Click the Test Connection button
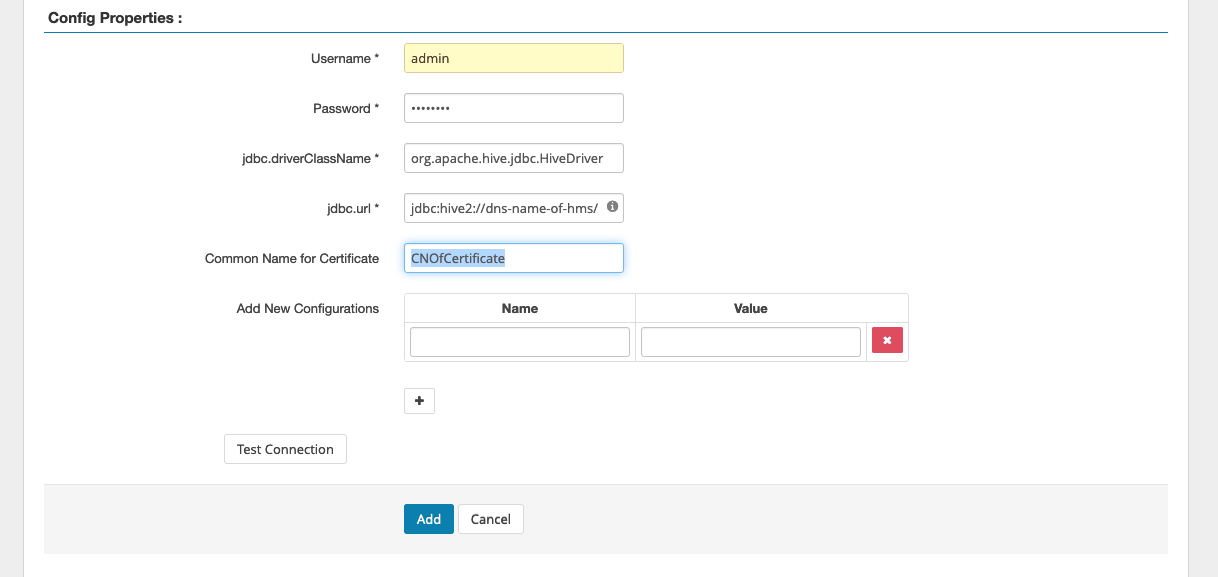This screenshot has height=577, width=1218. coord(285,449)
